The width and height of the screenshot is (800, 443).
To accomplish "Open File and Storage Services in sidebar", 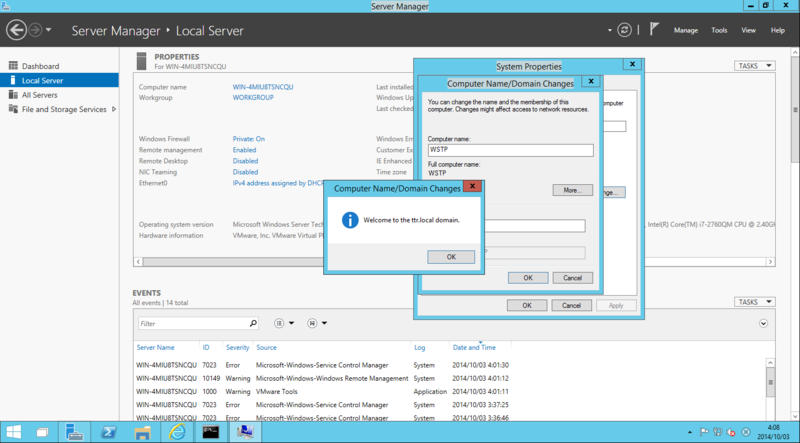I will [64, 109].
